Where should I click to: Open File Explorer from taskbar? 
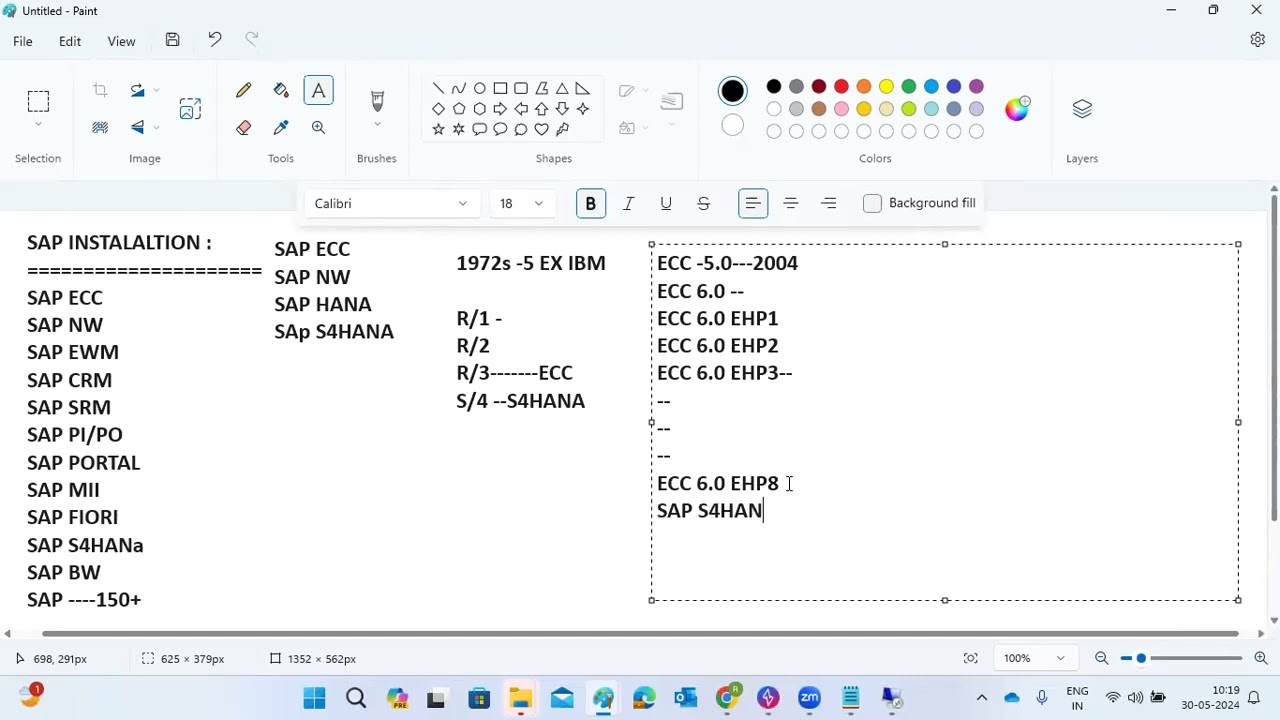click(x=521, y=698)
